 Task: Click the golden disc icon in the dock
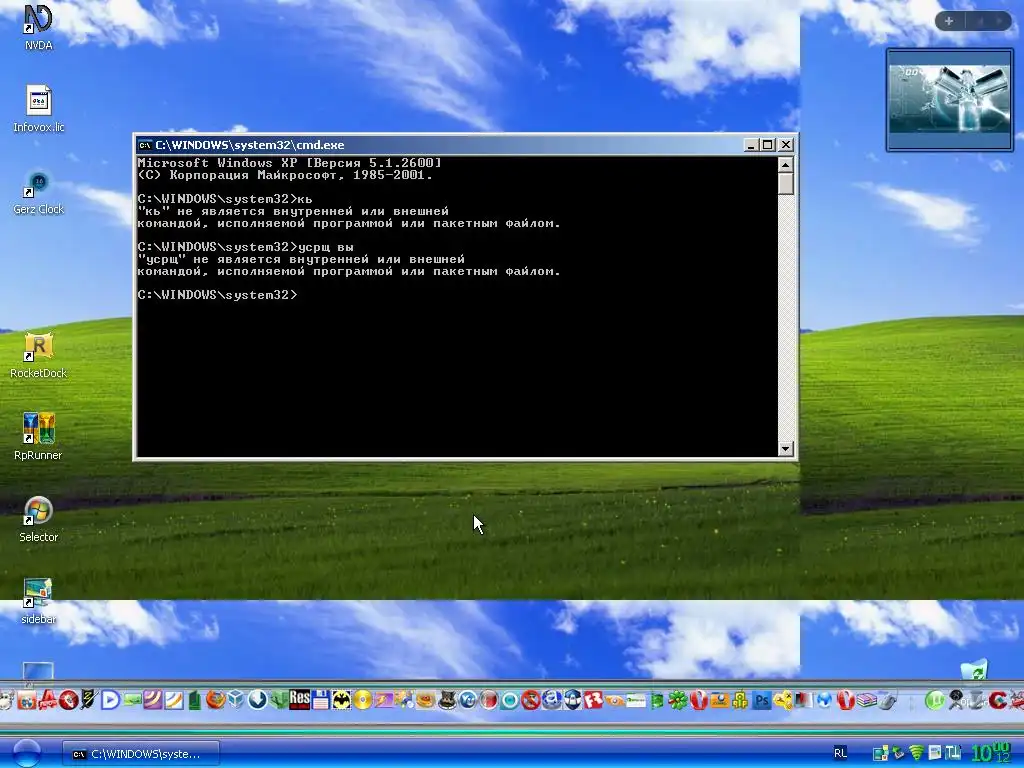(362, 700)
